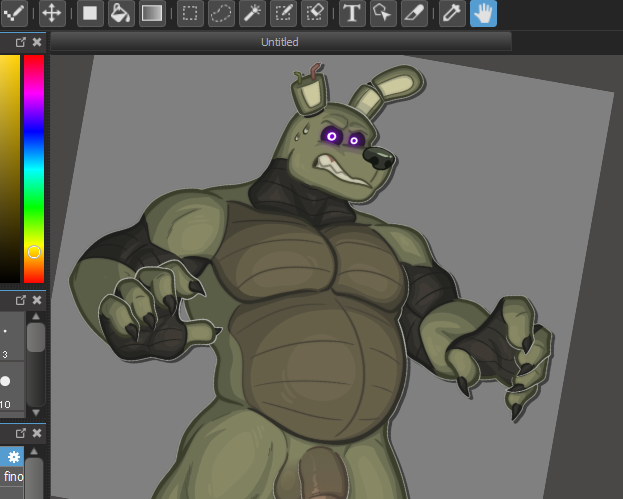Select the Text tool

352,13
